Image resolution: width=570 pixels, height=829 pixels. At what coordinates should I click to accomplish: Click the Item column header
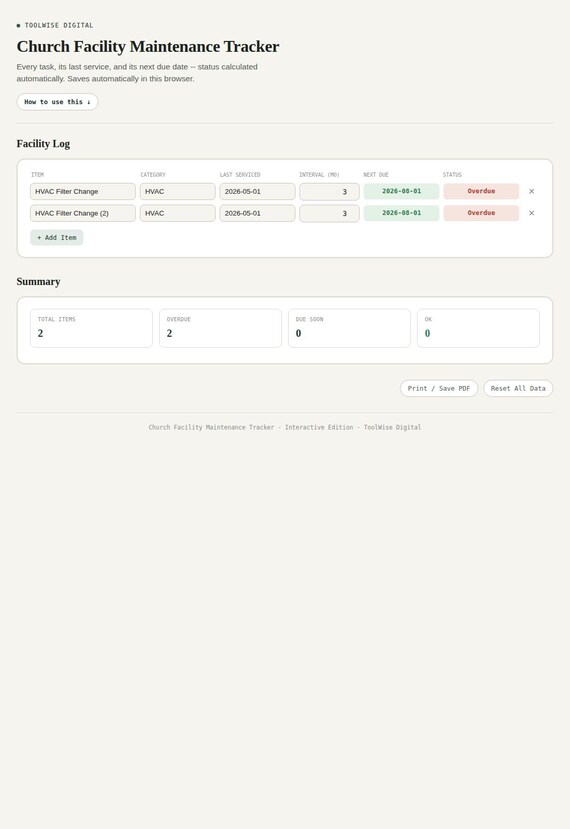pyautogui.click(x=38, y=174)
